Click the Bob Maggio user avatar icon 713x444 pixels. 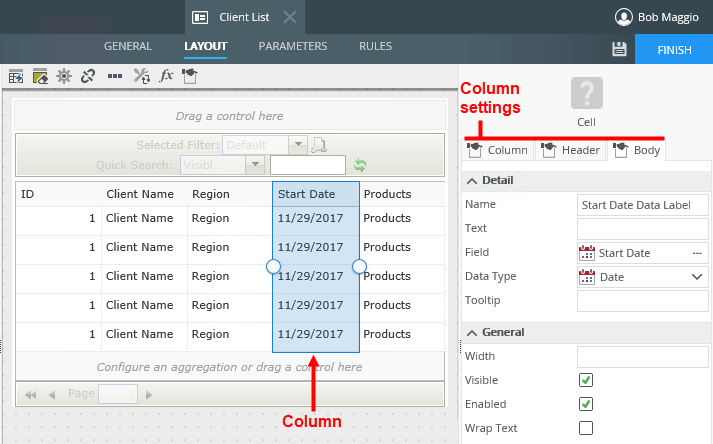[624, 17]
